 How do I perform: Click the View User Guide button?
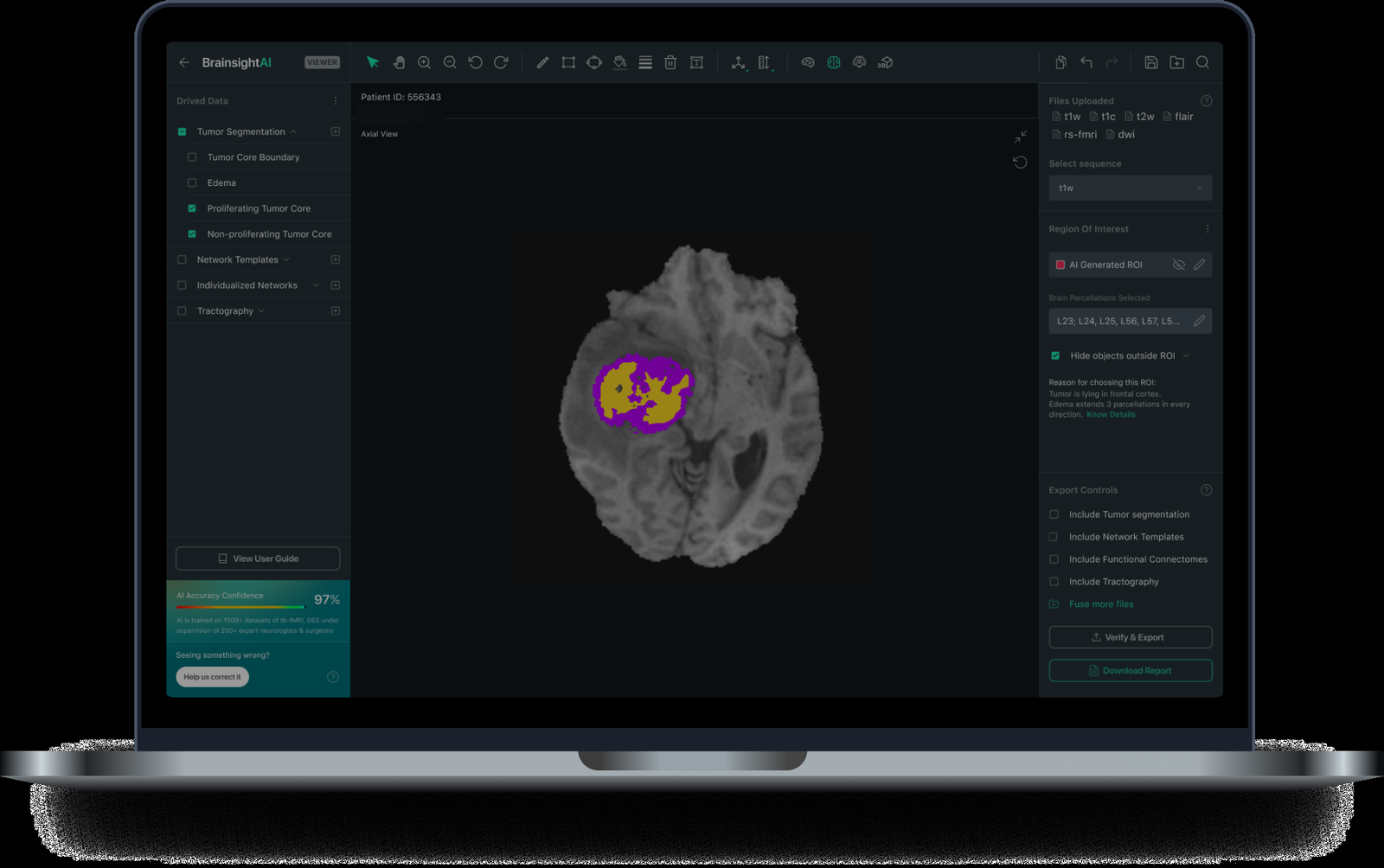258,558
